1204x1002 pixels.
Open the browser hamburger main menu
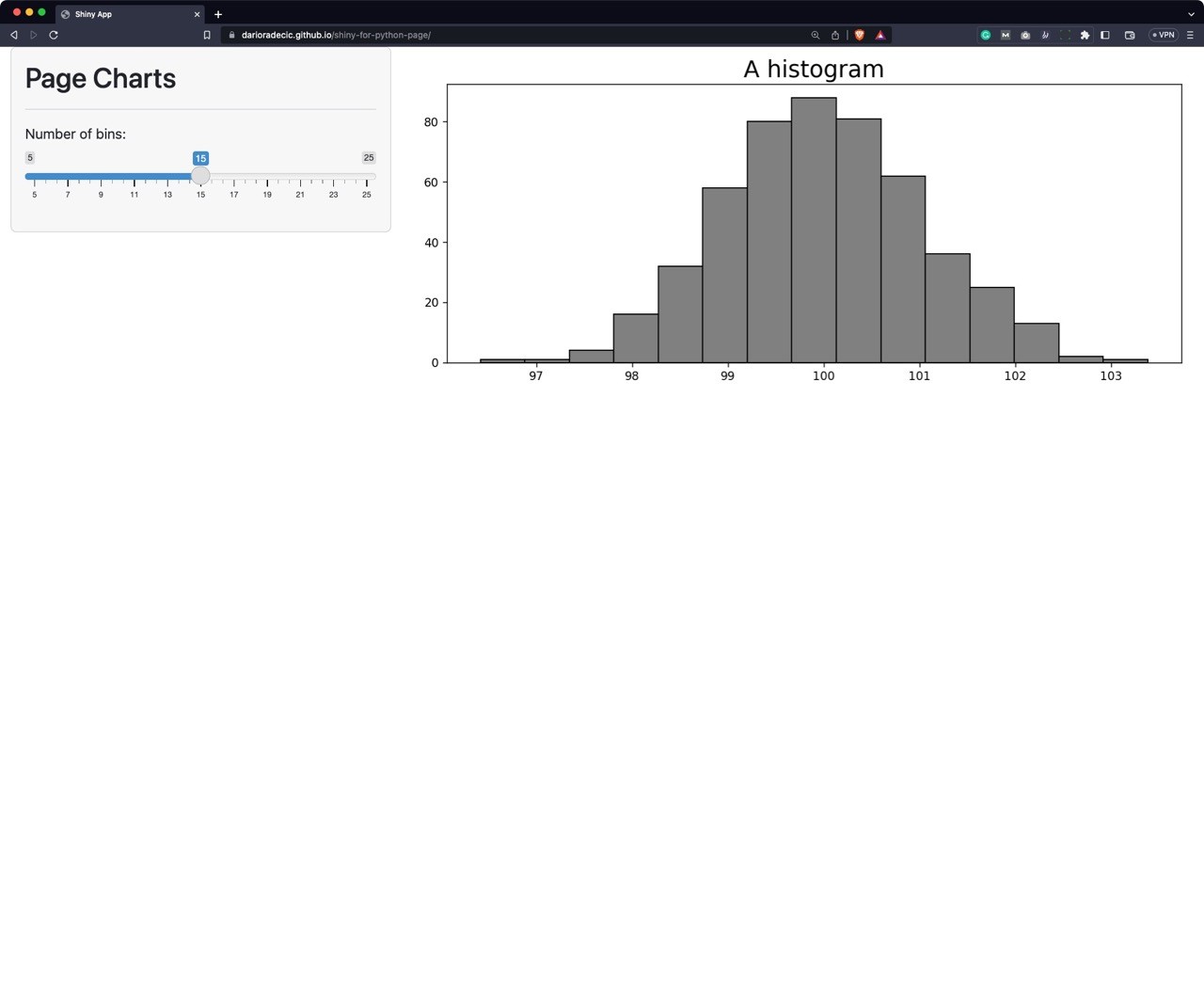(1190, 35)
